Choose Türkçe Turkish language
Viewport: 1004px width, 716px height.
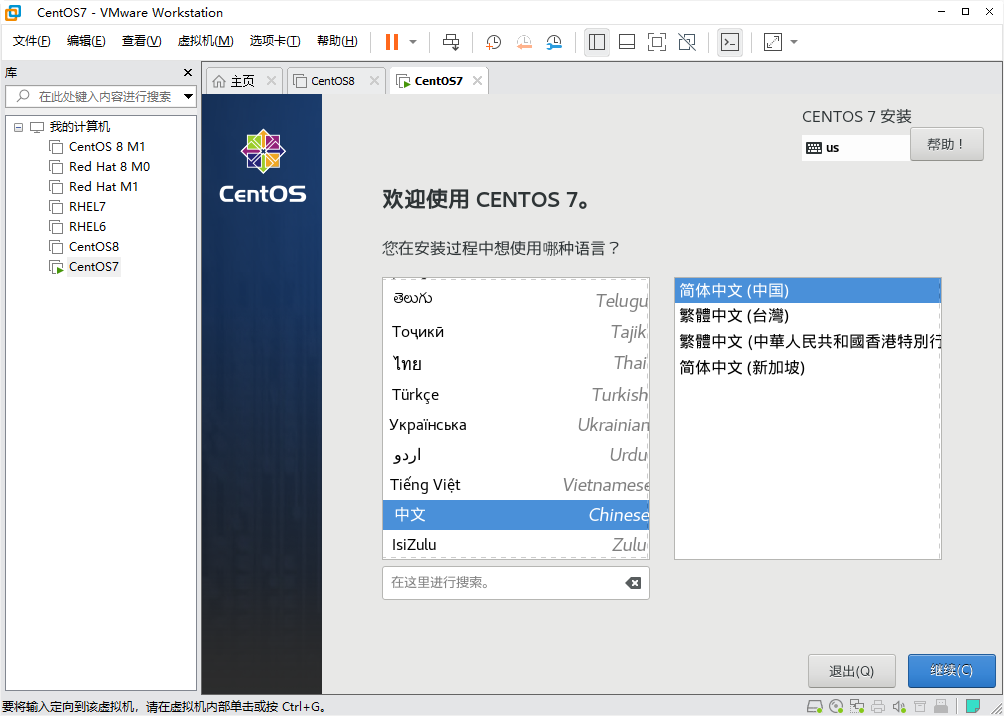[x=515, y=395]
